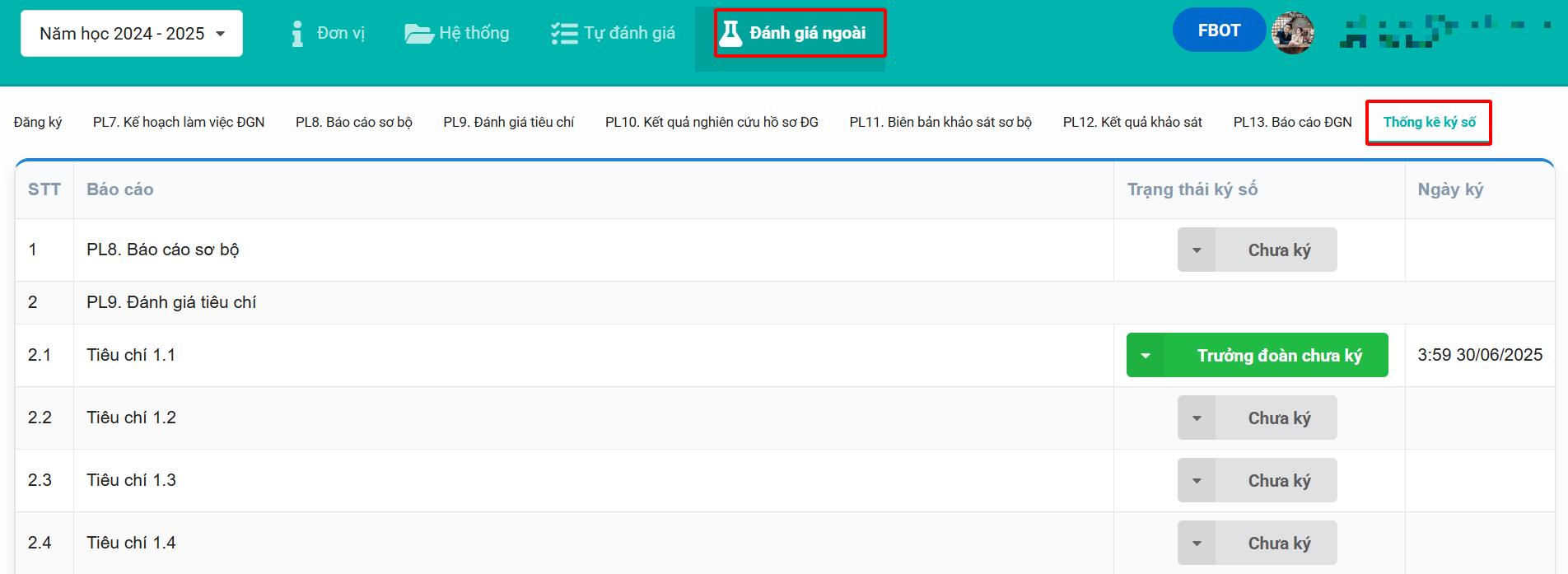Click the flask icon for Đánh giá ngoài
Screen dimensions: 1568x574
pos(730,34)
